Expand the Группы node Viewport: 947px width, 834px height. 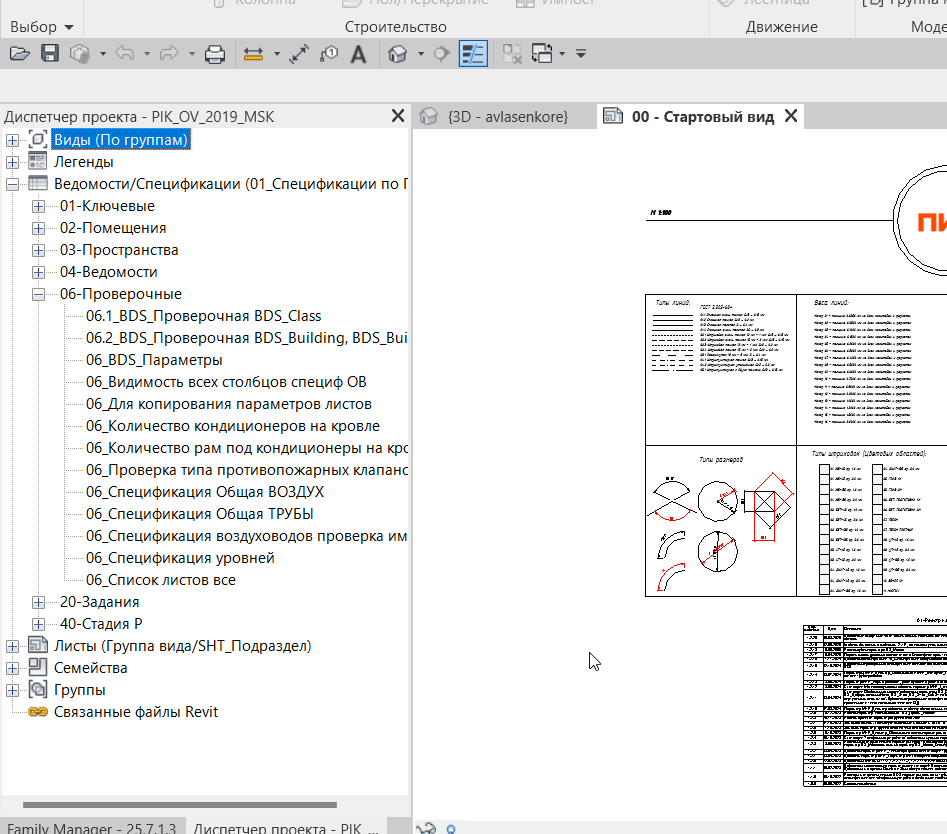12,690
